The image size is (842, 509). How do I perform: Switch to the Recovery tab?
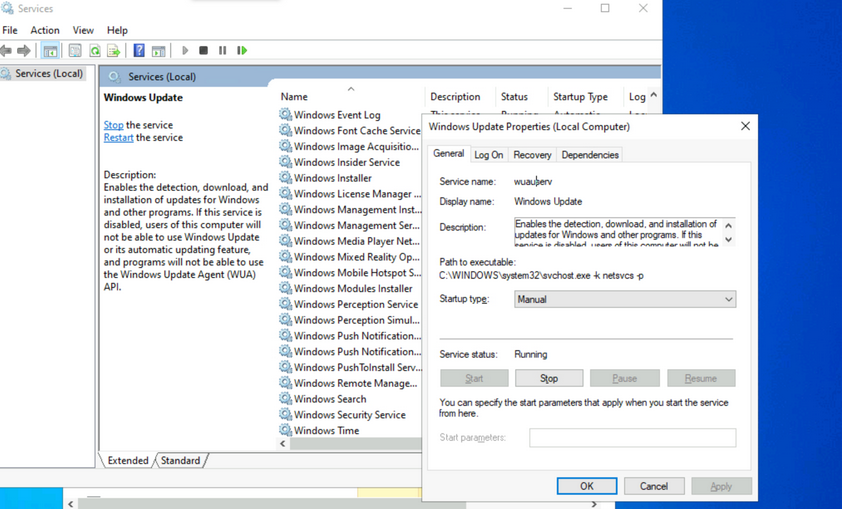click(x=532, y=155)
